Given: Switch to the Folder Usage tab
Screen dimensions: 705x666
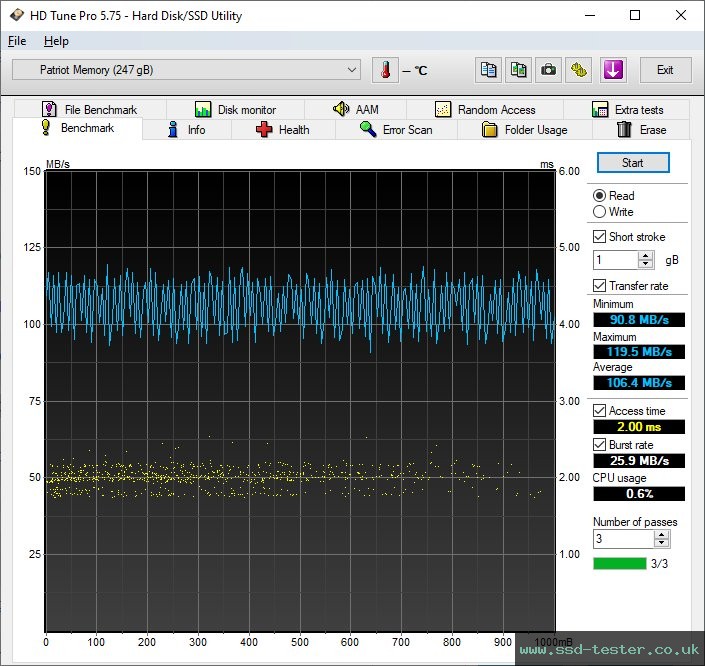Looking at the screenshot, I should [x=525, y=130].
